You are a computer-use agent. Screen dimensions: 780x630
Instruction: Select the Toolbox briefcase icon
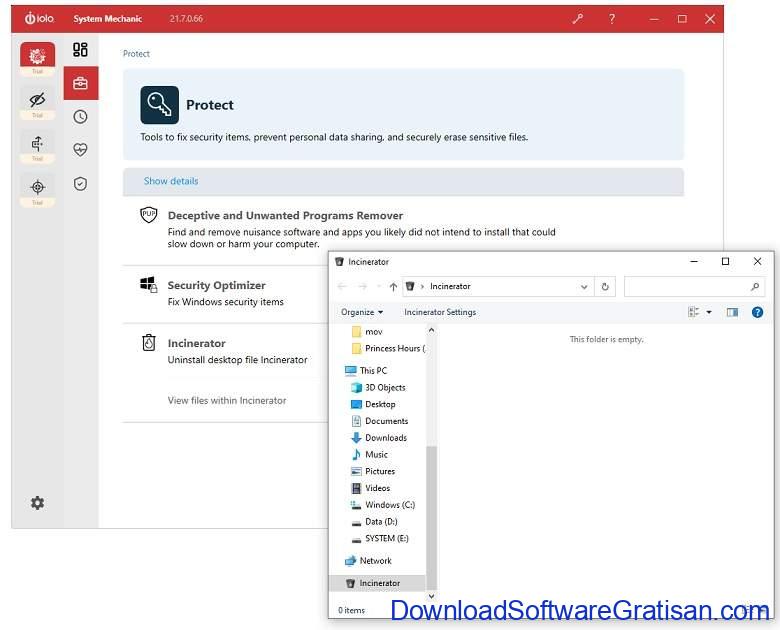tap(81, 83)
